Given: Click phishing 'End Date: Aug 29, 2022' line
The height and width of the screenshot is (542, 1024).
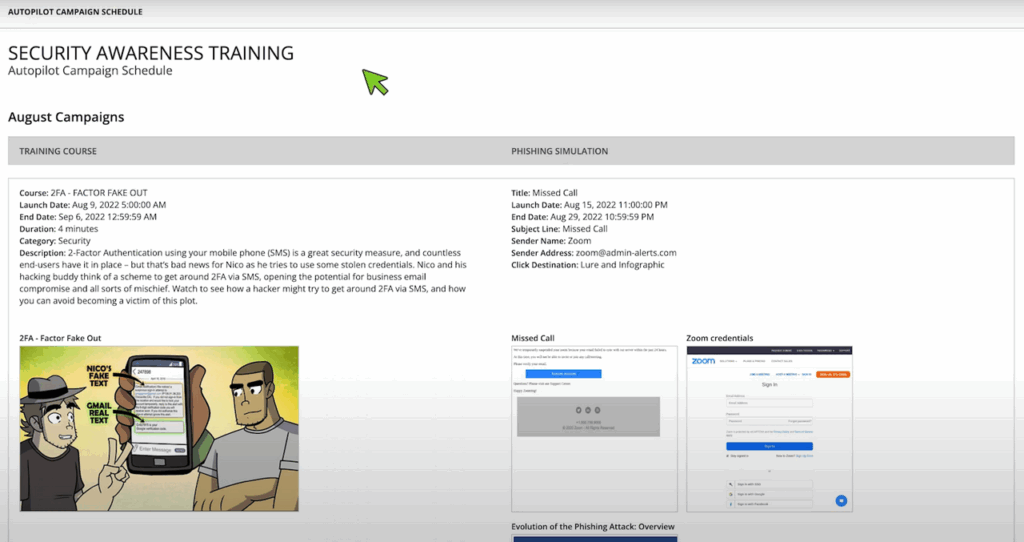Looking at the screenshot, I should coord(583,217).
